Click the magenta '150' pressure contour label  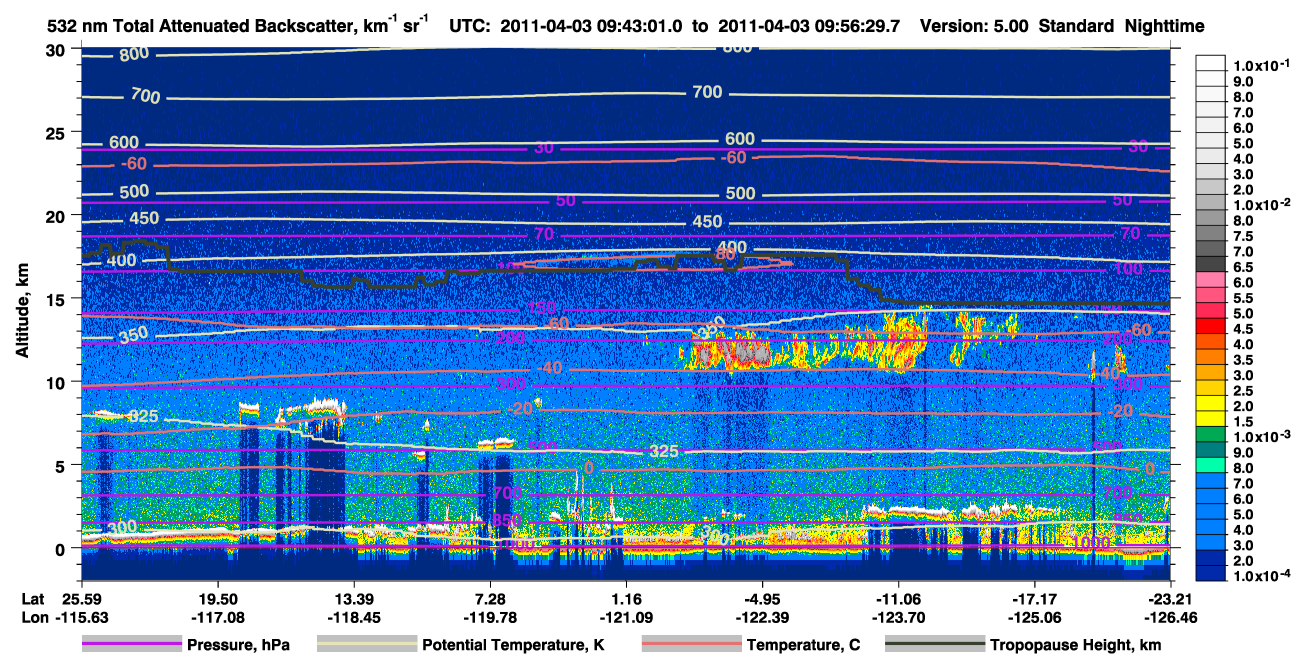pos(542,308)
